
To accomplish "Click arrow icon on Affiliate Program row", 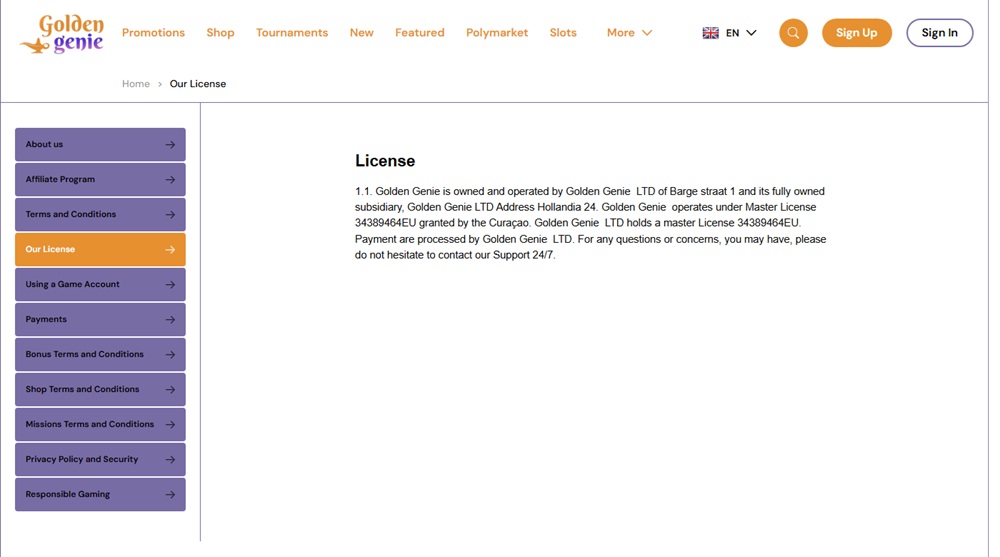I will [x=170, y=180].
